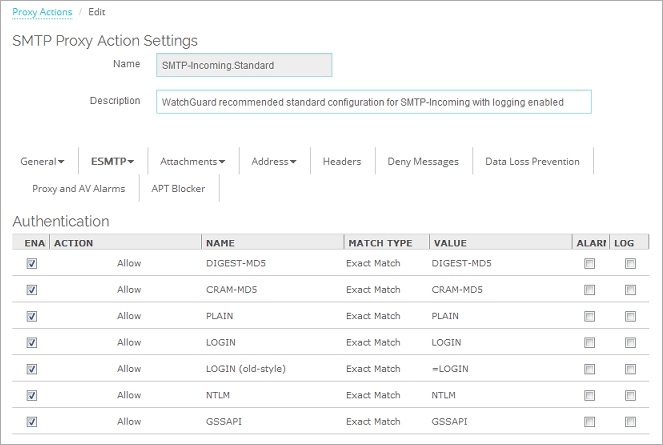Select the LOGIN (old-style) rule row
Image resolution: width=663 pixels, height=445 pixels.
[x=245, y=369]
